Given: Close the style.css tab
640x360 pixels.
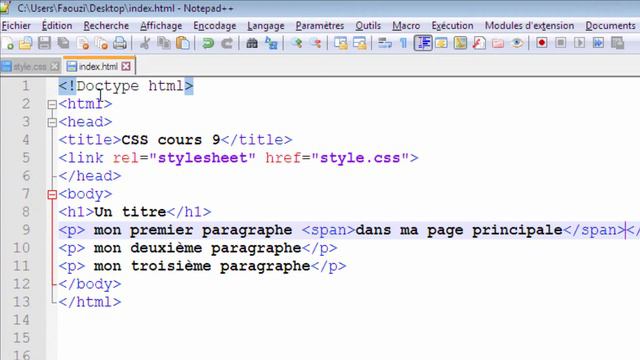Looking at the screenshot, I should coord(55,67).
